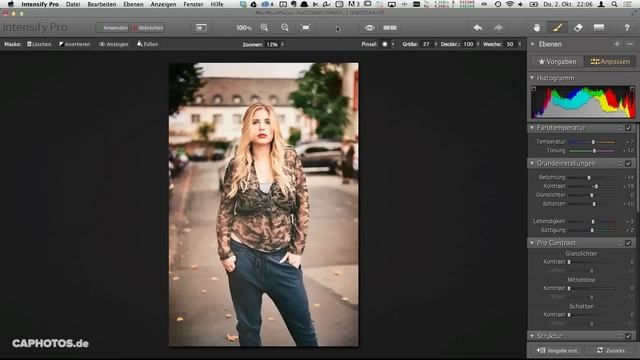Click the Tonung slider handle

coord(594,151)
